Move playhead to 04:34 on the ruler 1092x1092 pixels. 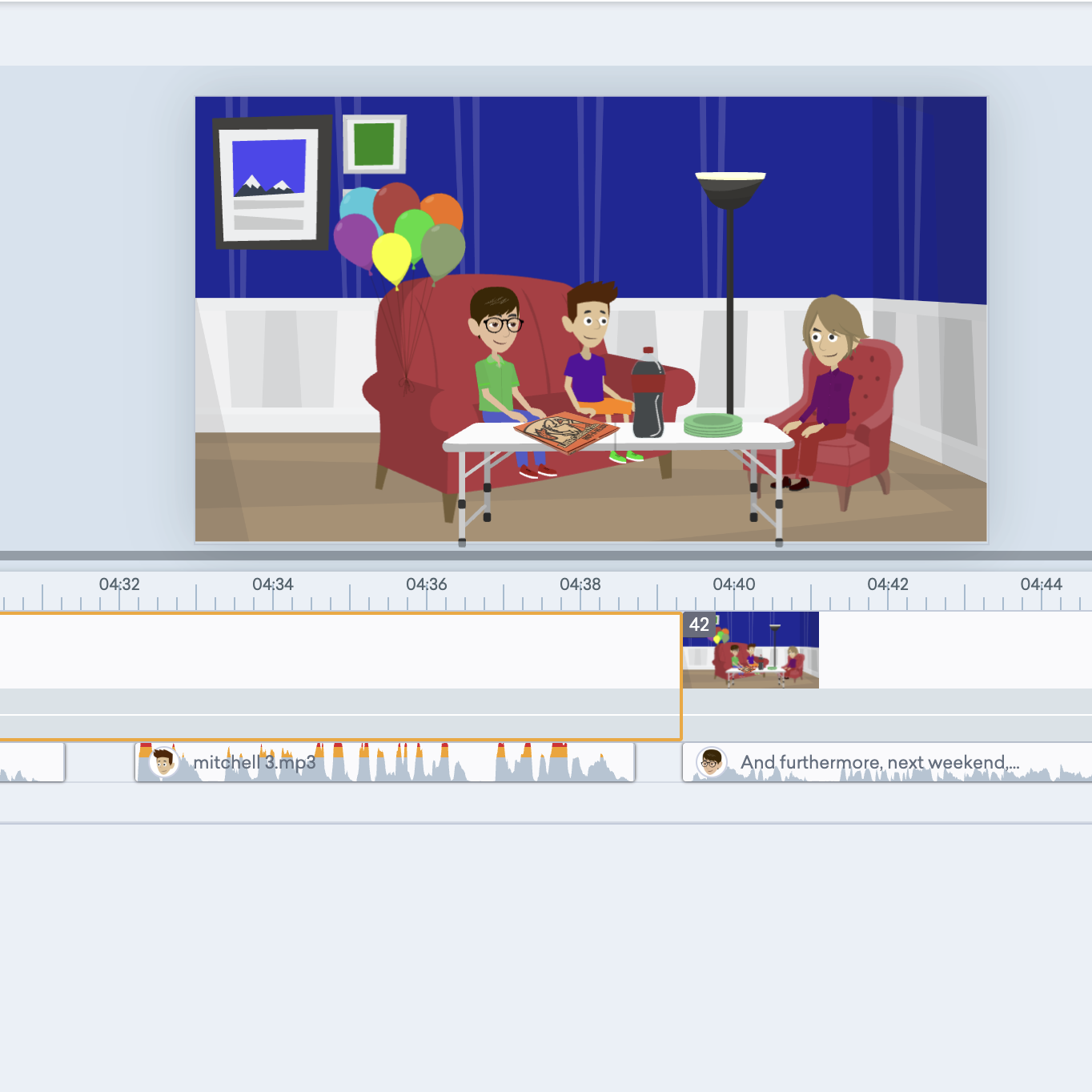pos(273,584)
